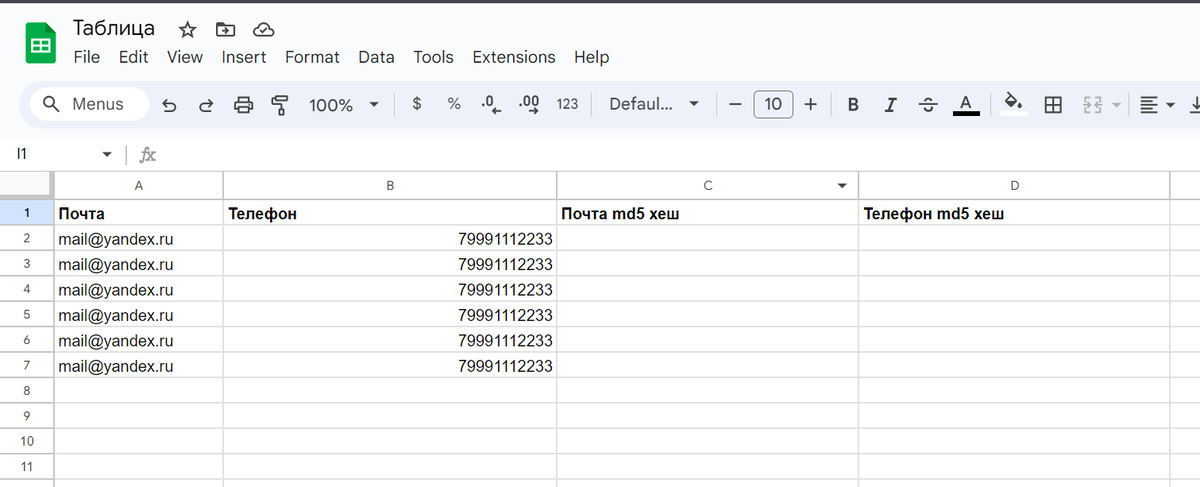Open the Extensions menu
The height and width of the screenshot is (487, 1200).
coord(514,57)
